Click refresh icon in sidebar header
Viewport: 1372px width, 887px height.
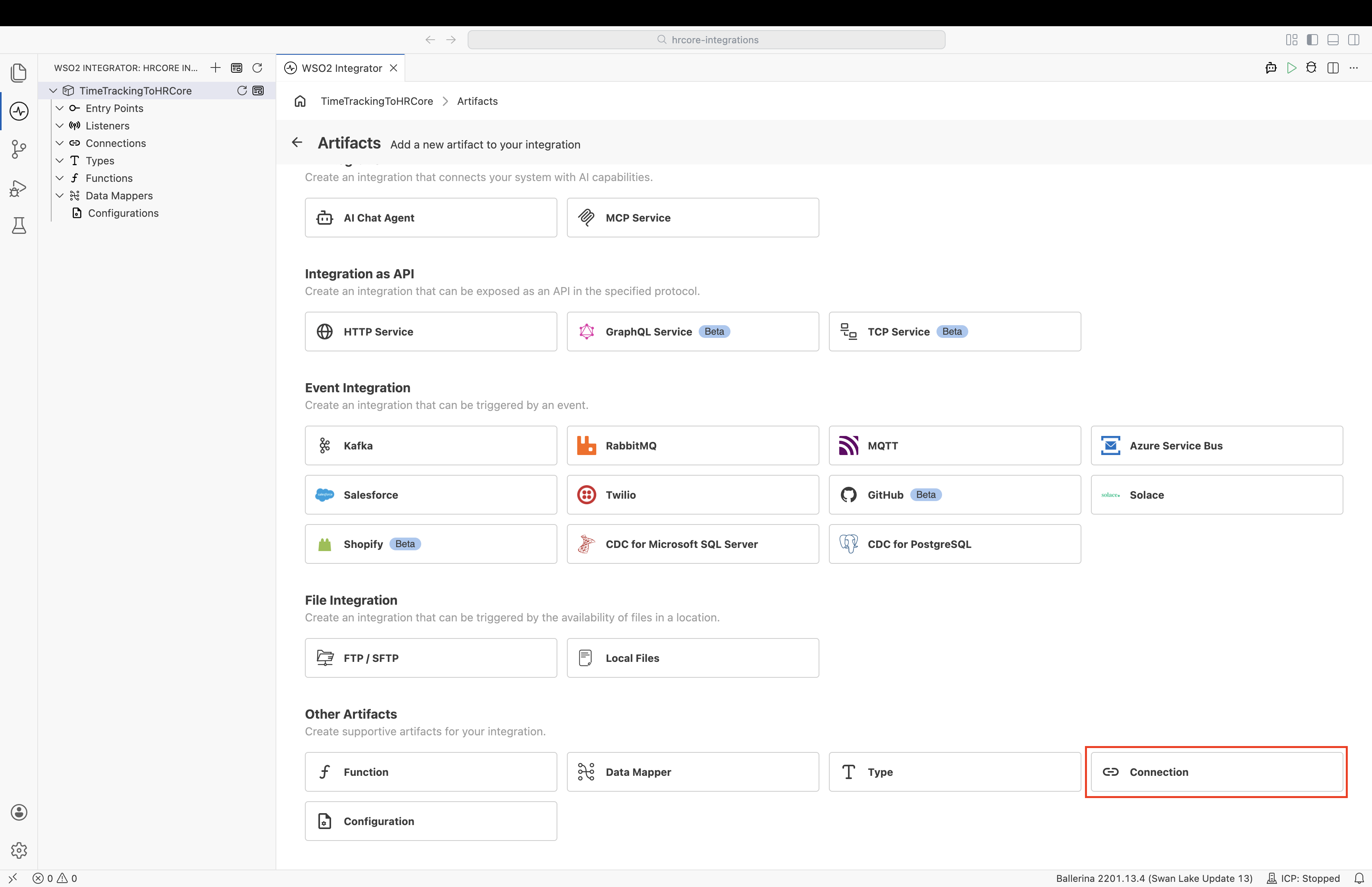257,68
